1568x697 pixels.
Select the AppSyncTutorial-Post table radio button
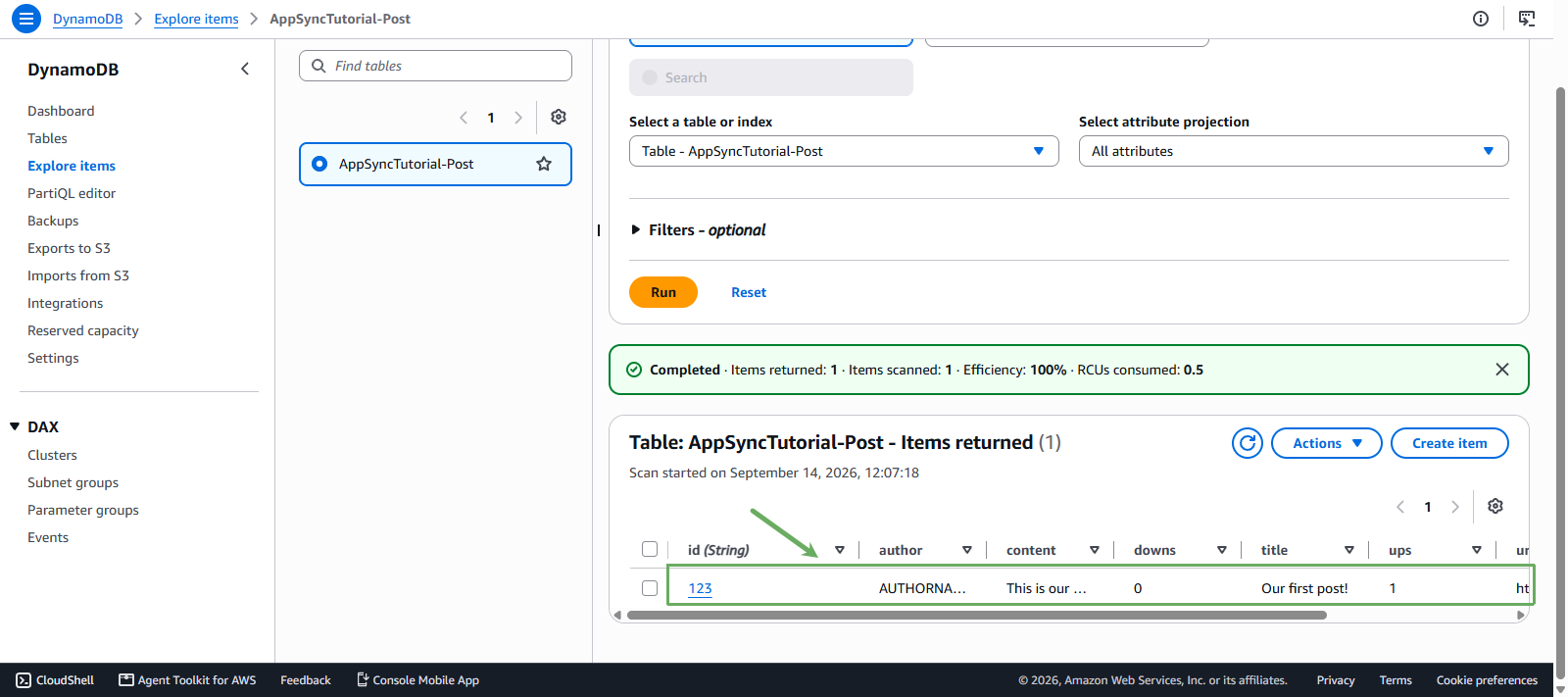click(x=319, y=164)
